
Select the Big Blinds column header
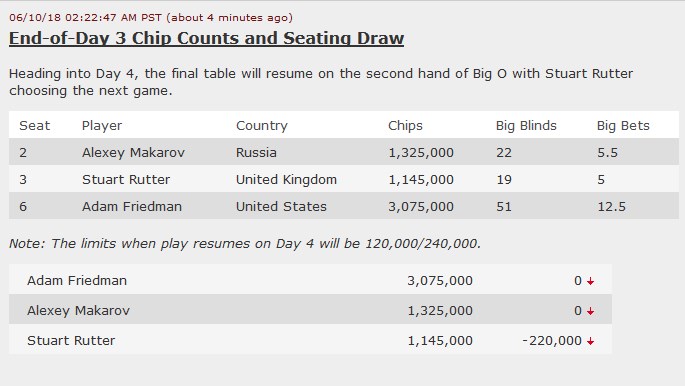coord(526,126)
